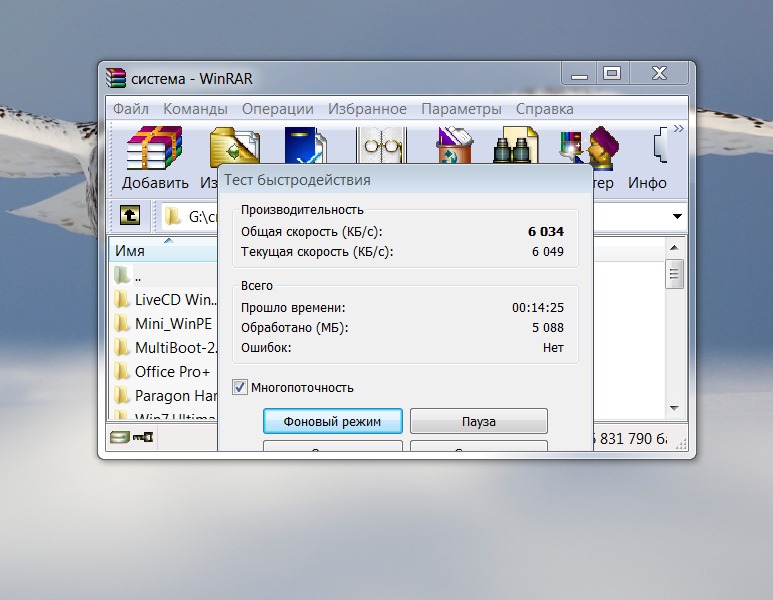773x600 pixels.
Task: Click the up-one-level folder arrow icon
Action: [130, 215]
